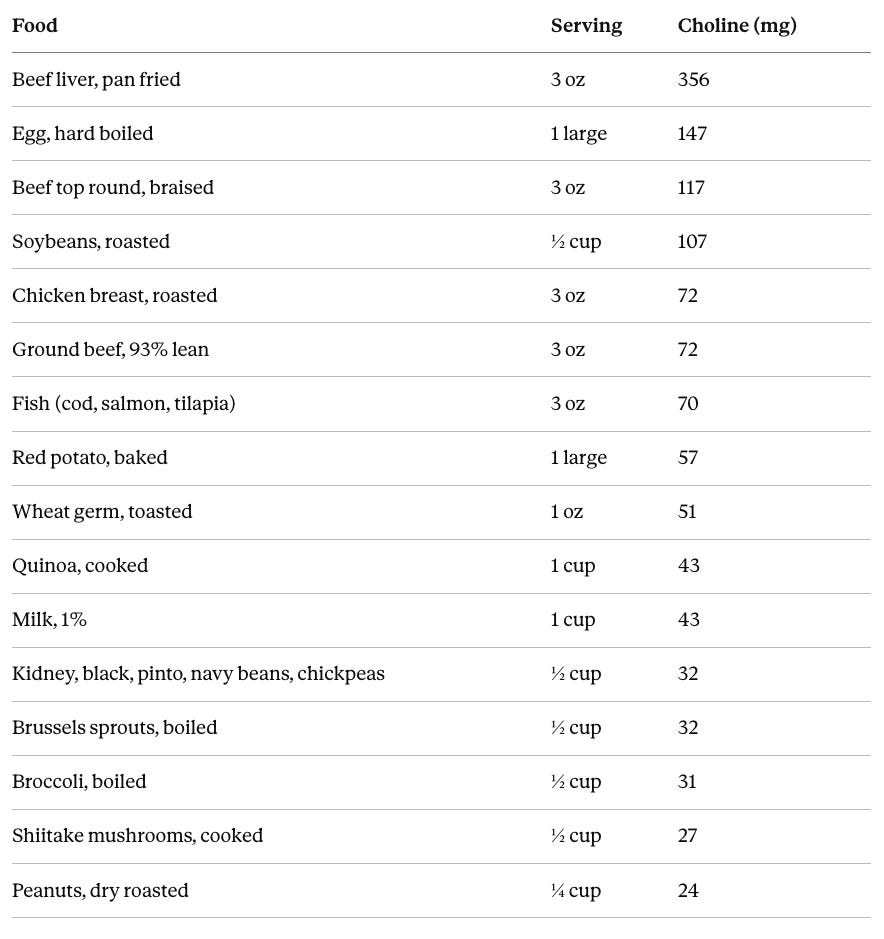This screenshot has height=939, width=884.
Task: Click Wheat germ, toasted food name
Action: click(102, 511)
